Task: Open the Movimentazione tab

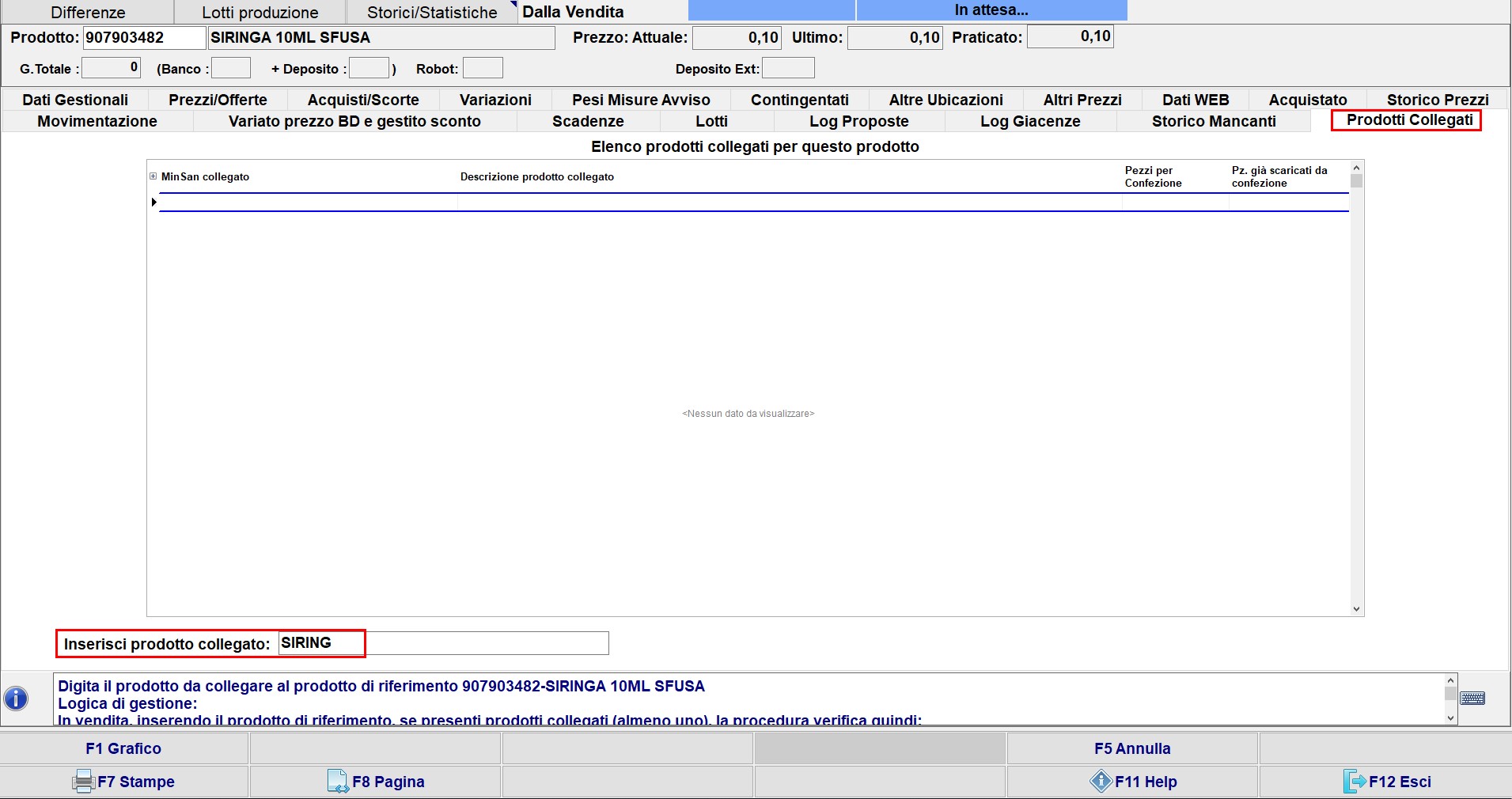Action: point(97,121)
